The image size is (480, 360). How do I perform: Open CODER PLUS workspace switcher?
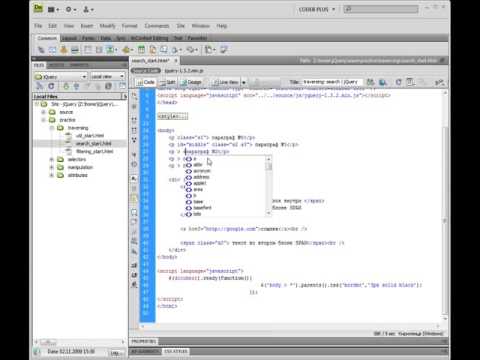(x=317, y=10)
